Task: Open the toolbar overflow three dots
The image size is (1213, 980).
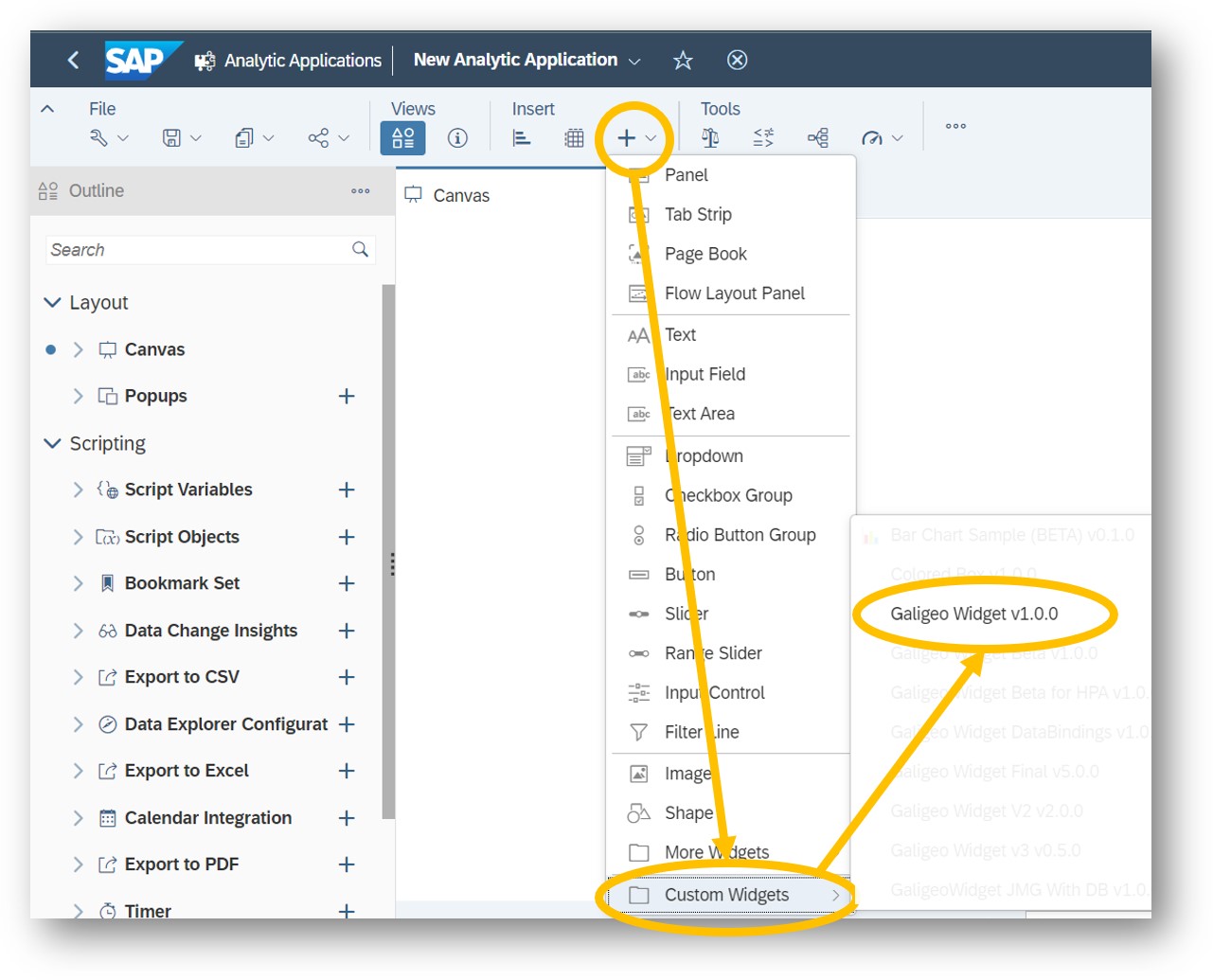Action: click(955, 126)
